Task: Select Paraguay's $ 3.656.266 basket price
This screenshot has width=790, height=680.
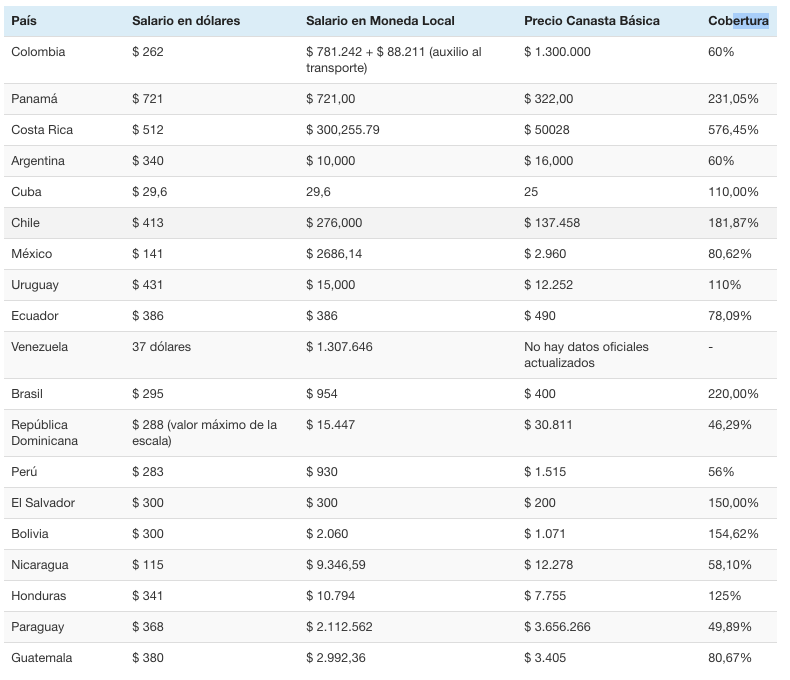Action: [x=557, y=627]
